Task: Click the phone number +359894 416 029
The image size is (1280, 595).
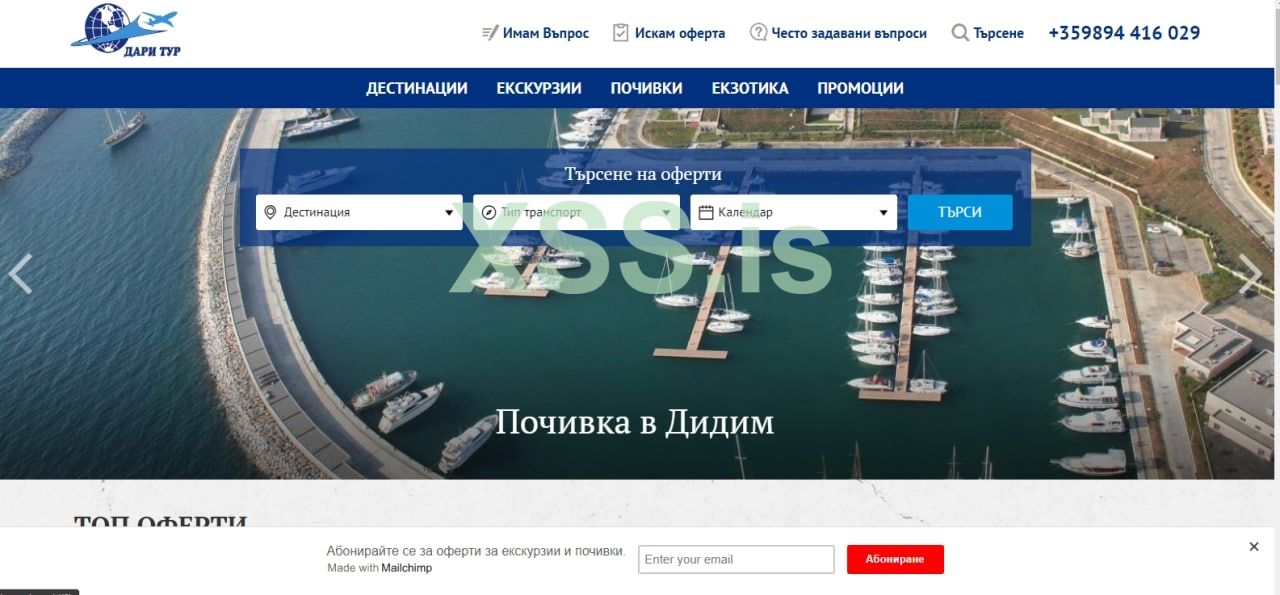Action: (x=1124, y=33)
